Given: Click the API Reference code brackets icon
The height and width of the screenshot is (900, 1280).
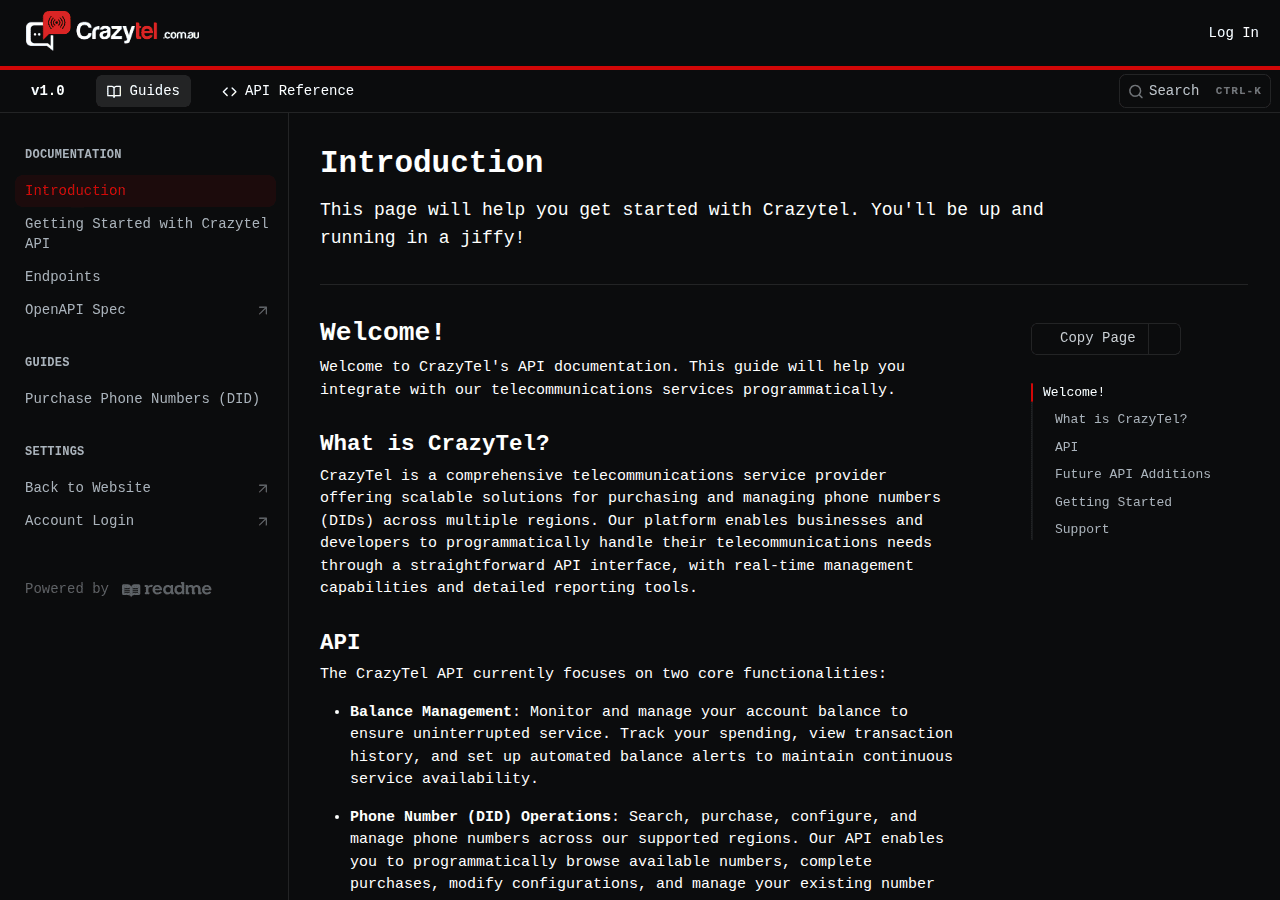Looking at the screenshot, I should [229, 91].
